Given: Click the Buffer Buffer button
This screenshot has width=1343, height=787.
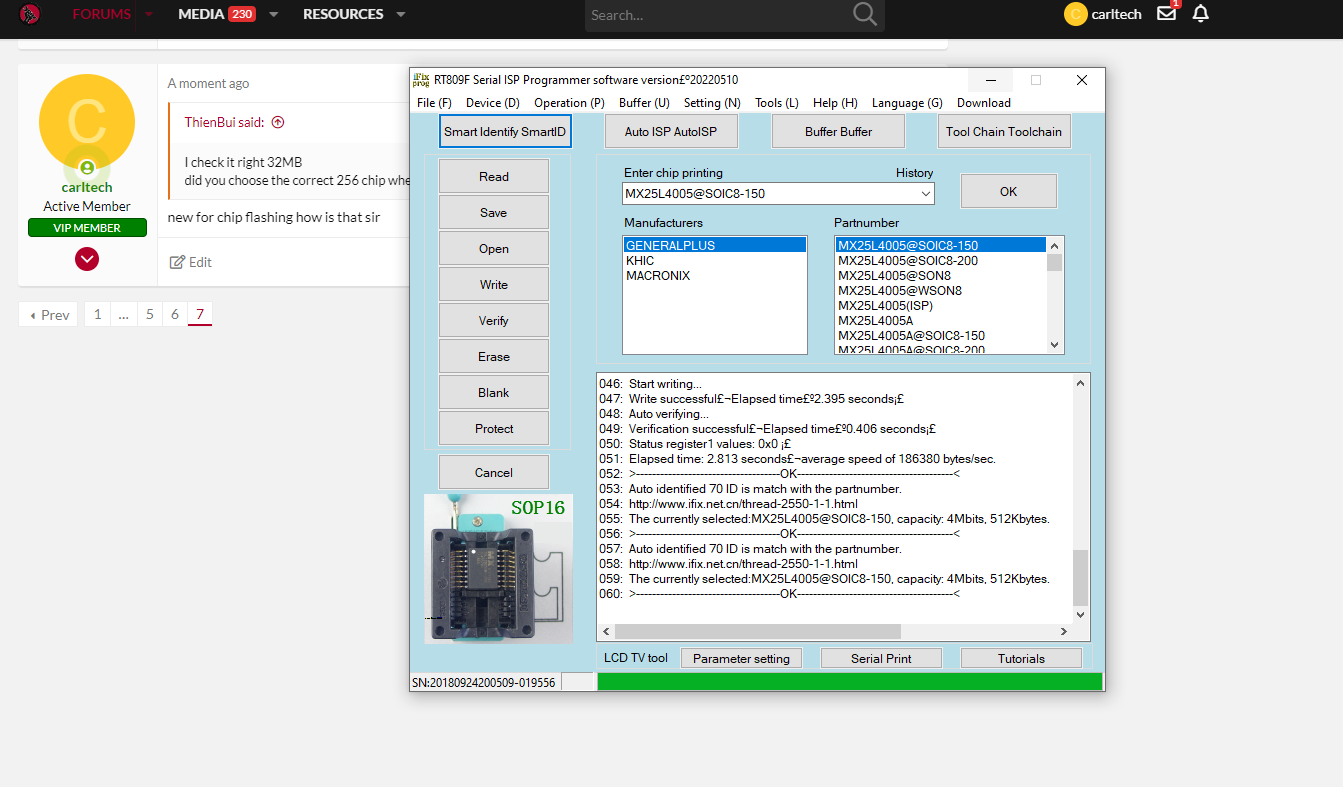Looking at the screenshot, I should [838, 131].
